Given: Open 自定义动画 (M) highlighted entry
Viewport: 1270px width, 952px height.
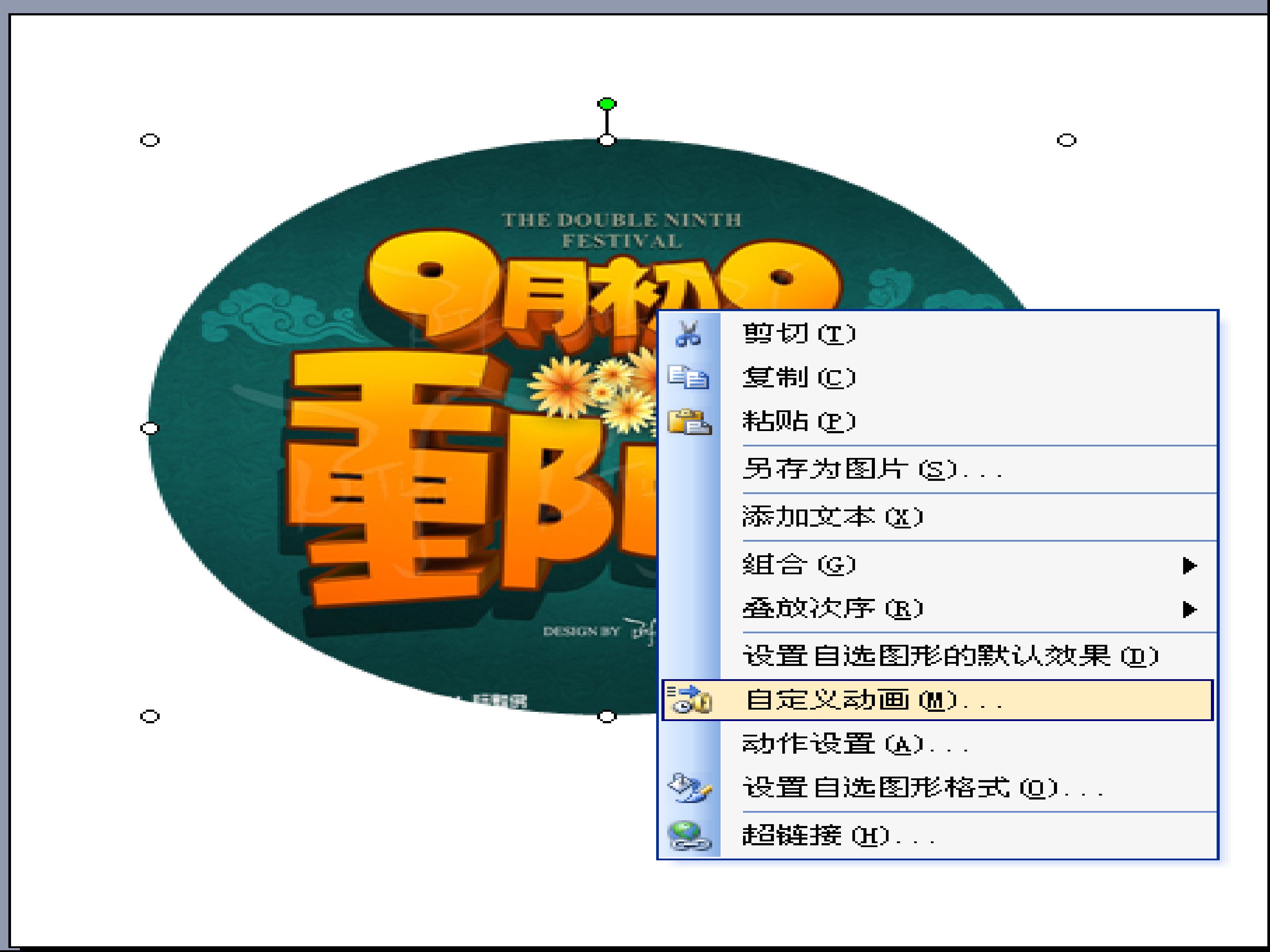Looking at the screenshot, I should coord(873,700).
